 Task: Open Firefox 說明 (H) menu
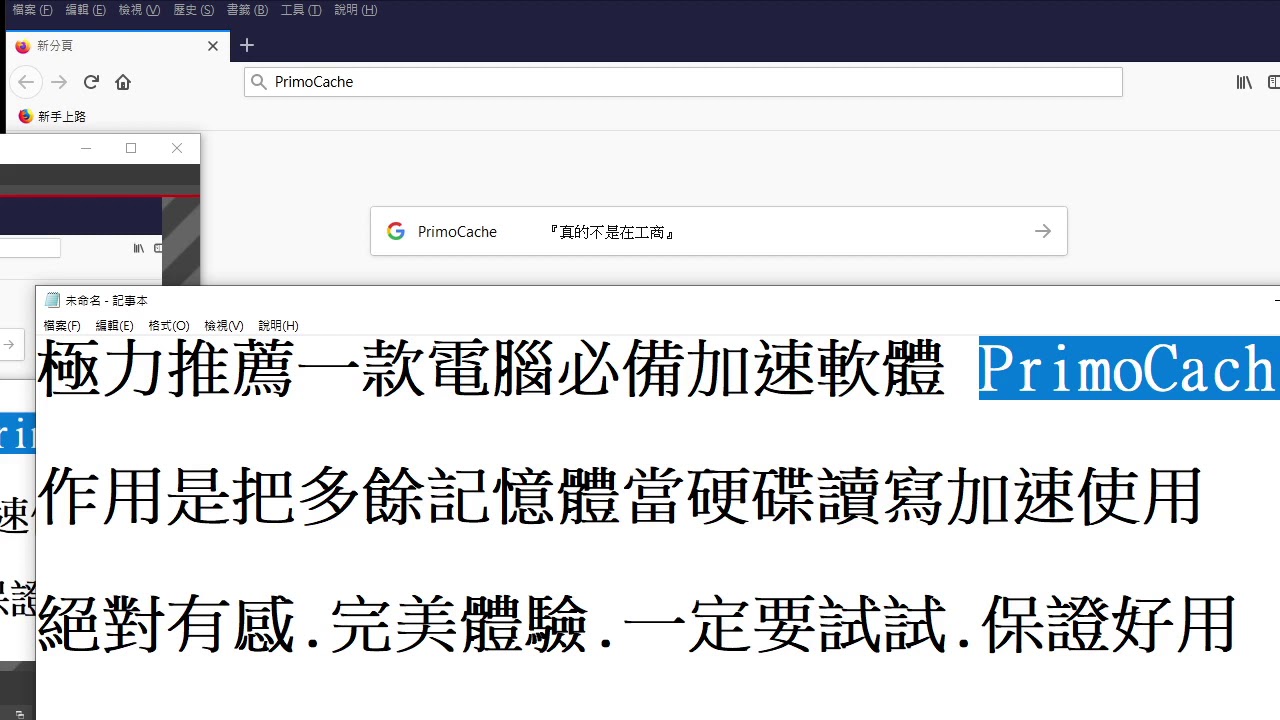point(356,10)
